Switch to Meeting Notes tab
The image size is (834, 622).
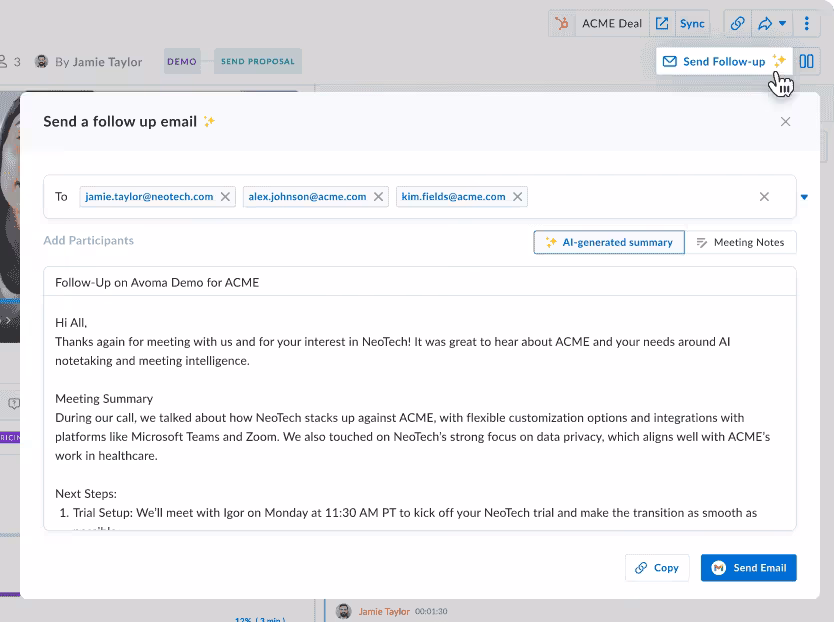click(740, 242)
